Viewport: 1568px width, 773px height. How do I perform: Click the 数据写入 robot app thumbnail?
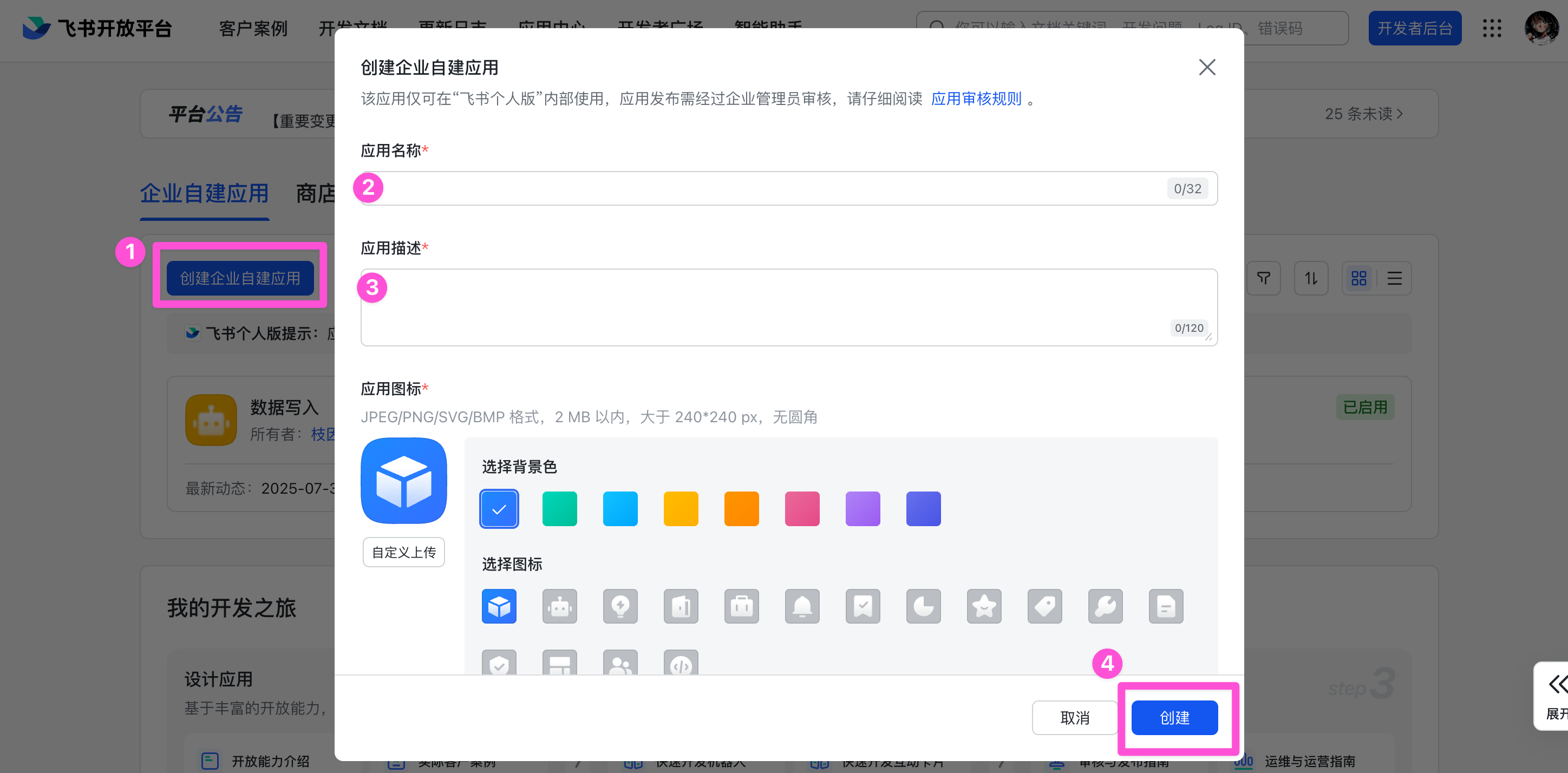click(211, 420)
